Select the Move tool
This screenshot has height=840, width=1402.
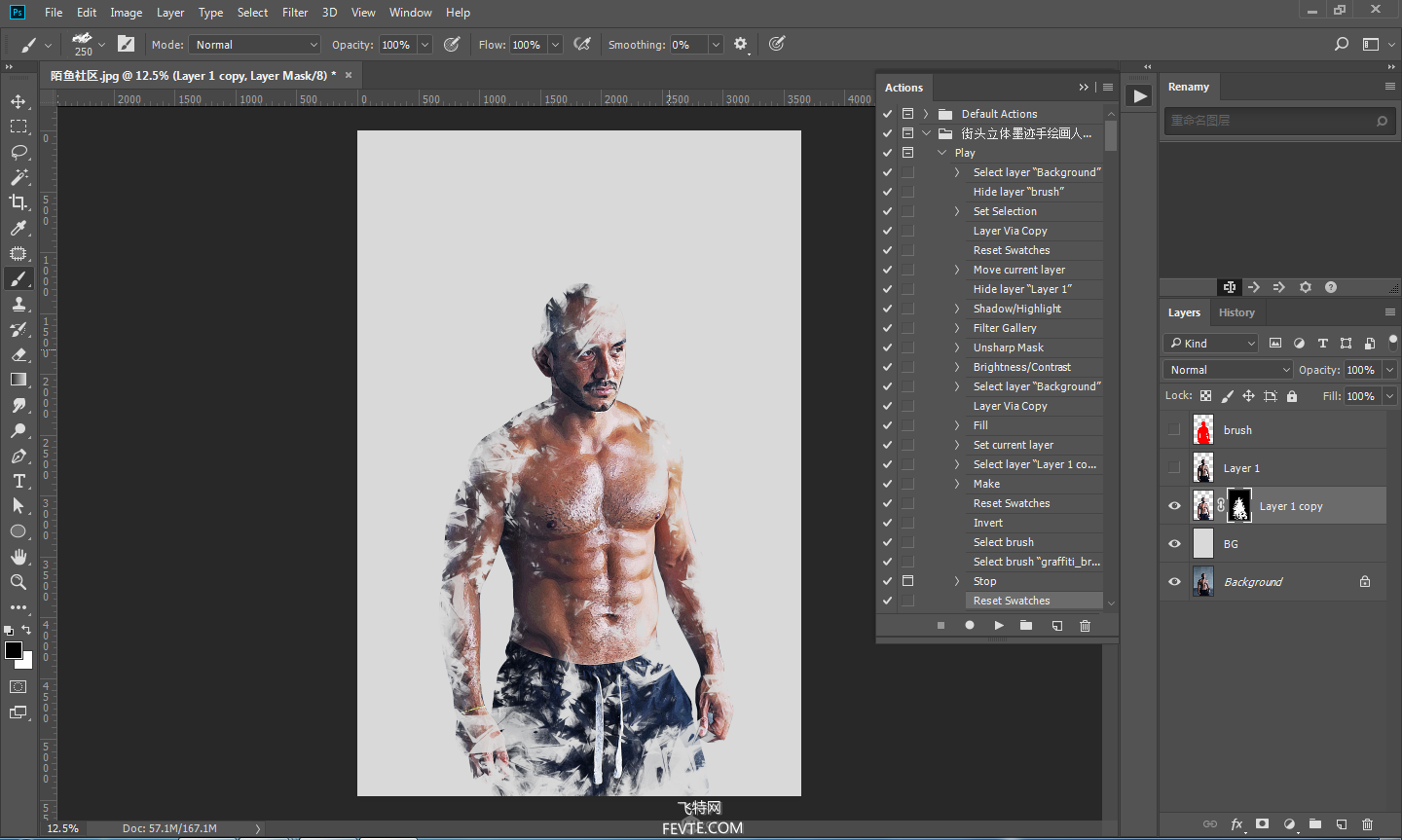click(18, 101)
